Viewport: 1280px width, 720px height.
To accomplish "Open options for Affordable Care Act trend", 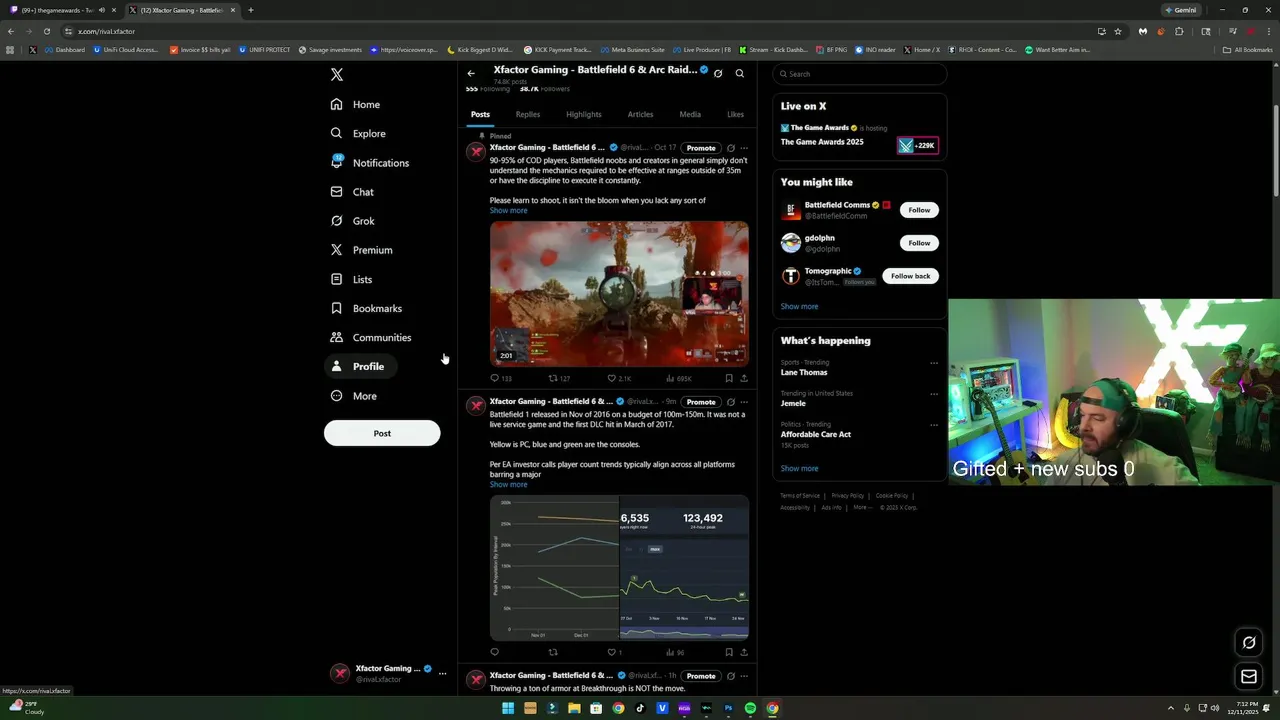I will tap(934, 424).
